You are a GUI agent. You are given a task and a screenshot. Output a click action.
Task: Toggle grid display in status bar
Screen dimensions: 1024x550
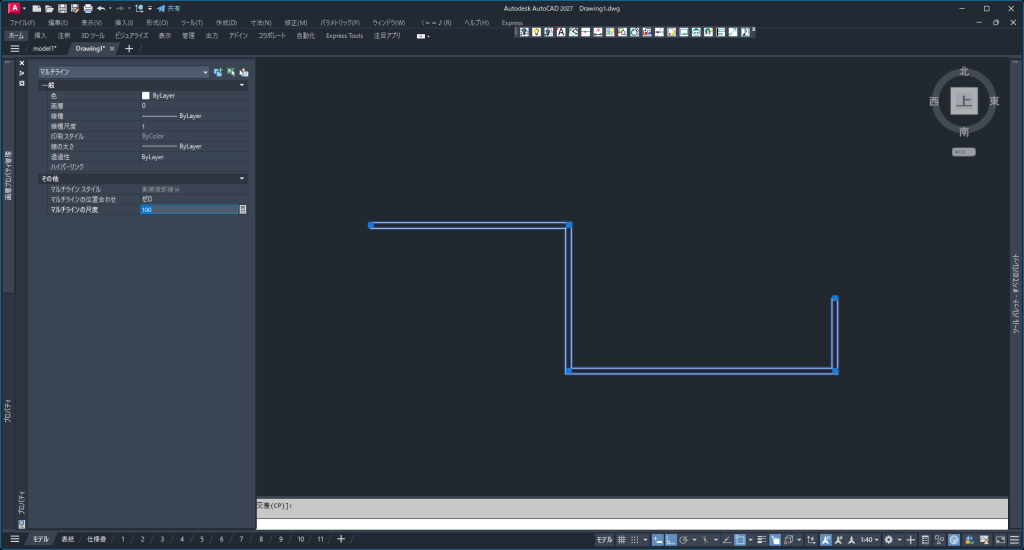pyautogui.click(x=621, y=539)
